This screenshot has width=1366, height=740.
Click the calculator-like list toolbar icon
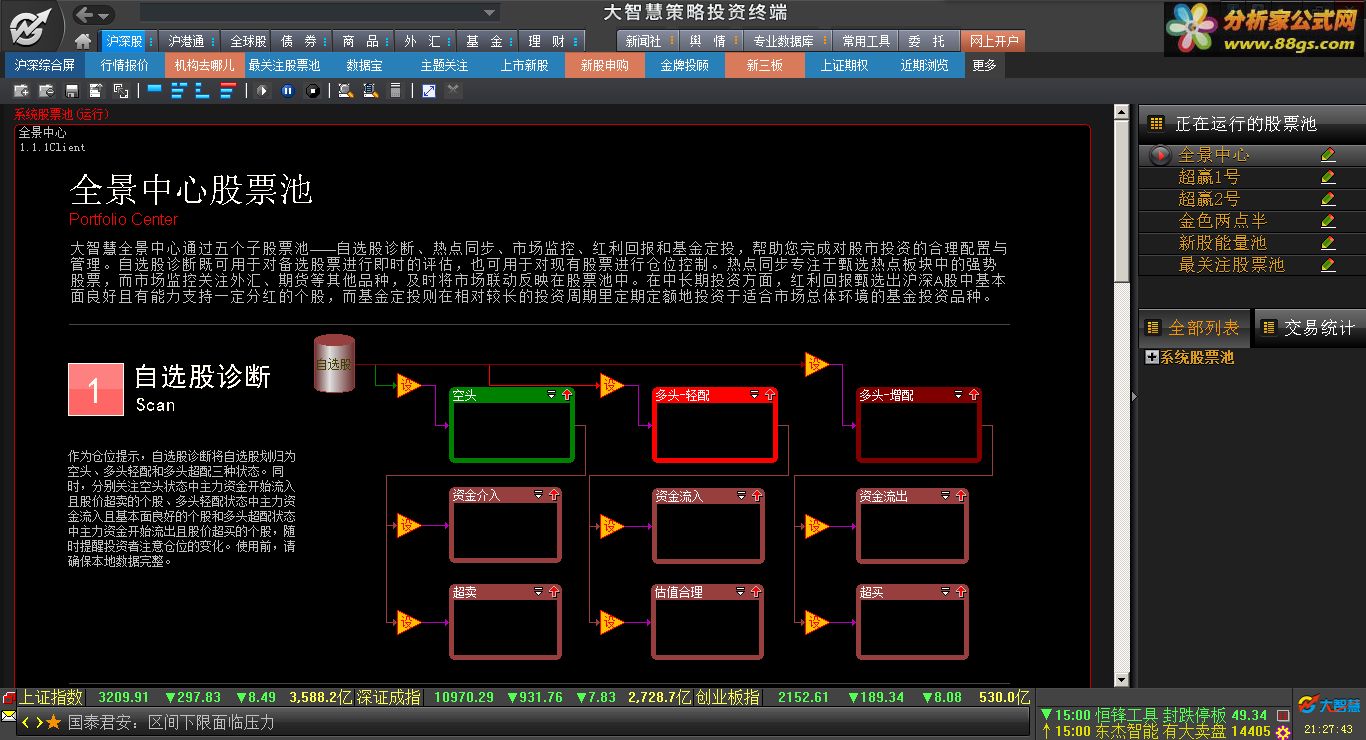tap(395, 91)
